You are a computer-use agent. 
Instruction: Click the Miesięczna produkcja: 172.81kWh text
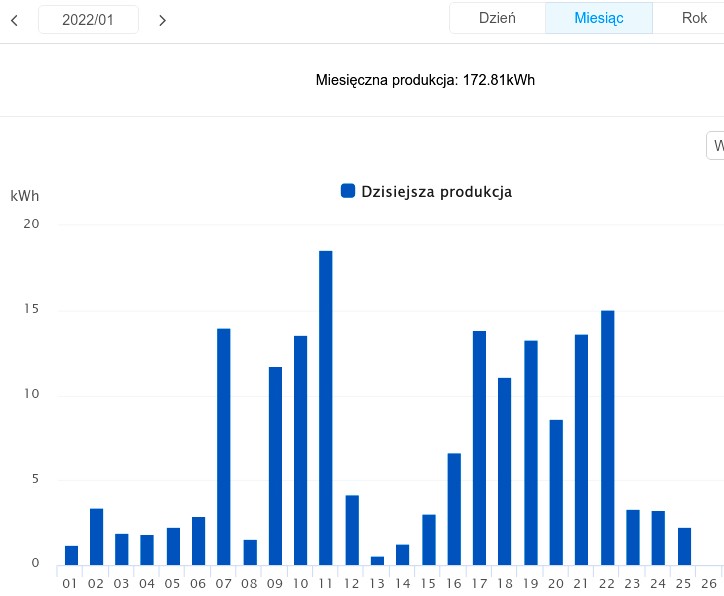tap(425, 80)
